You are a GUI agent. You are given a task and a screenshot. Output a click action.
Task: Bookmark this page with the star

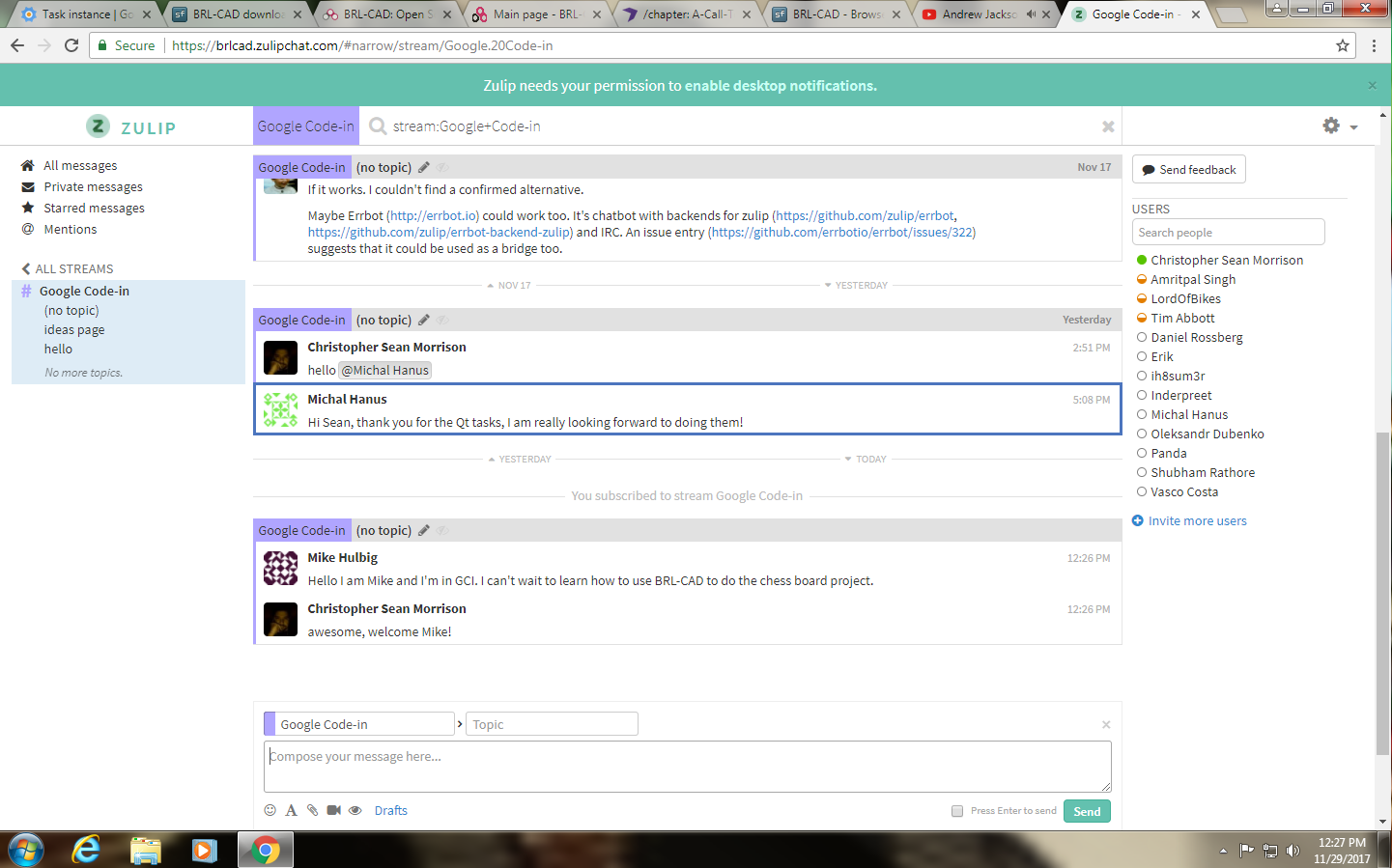point(1342,45)
